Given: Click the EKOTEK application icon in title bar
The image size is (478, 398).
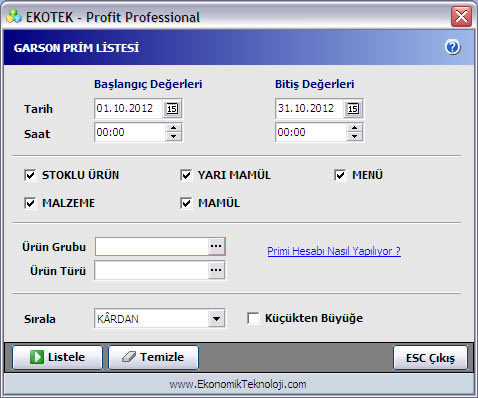Looking at the screenshot, I should [x=14, y=17].
